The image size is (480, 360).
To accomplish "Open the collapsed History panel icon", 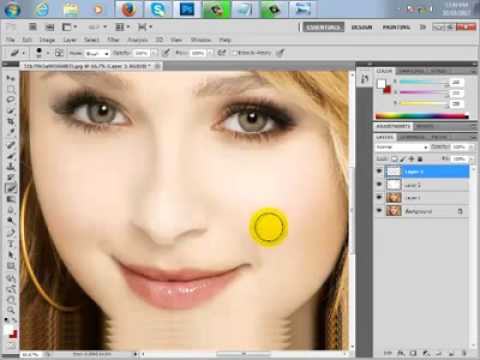I will click(365, 79).
